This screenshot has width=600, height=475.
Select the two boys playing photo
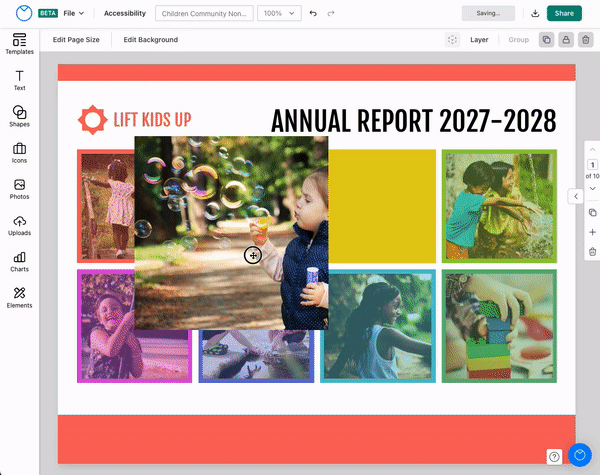[499, 206]
